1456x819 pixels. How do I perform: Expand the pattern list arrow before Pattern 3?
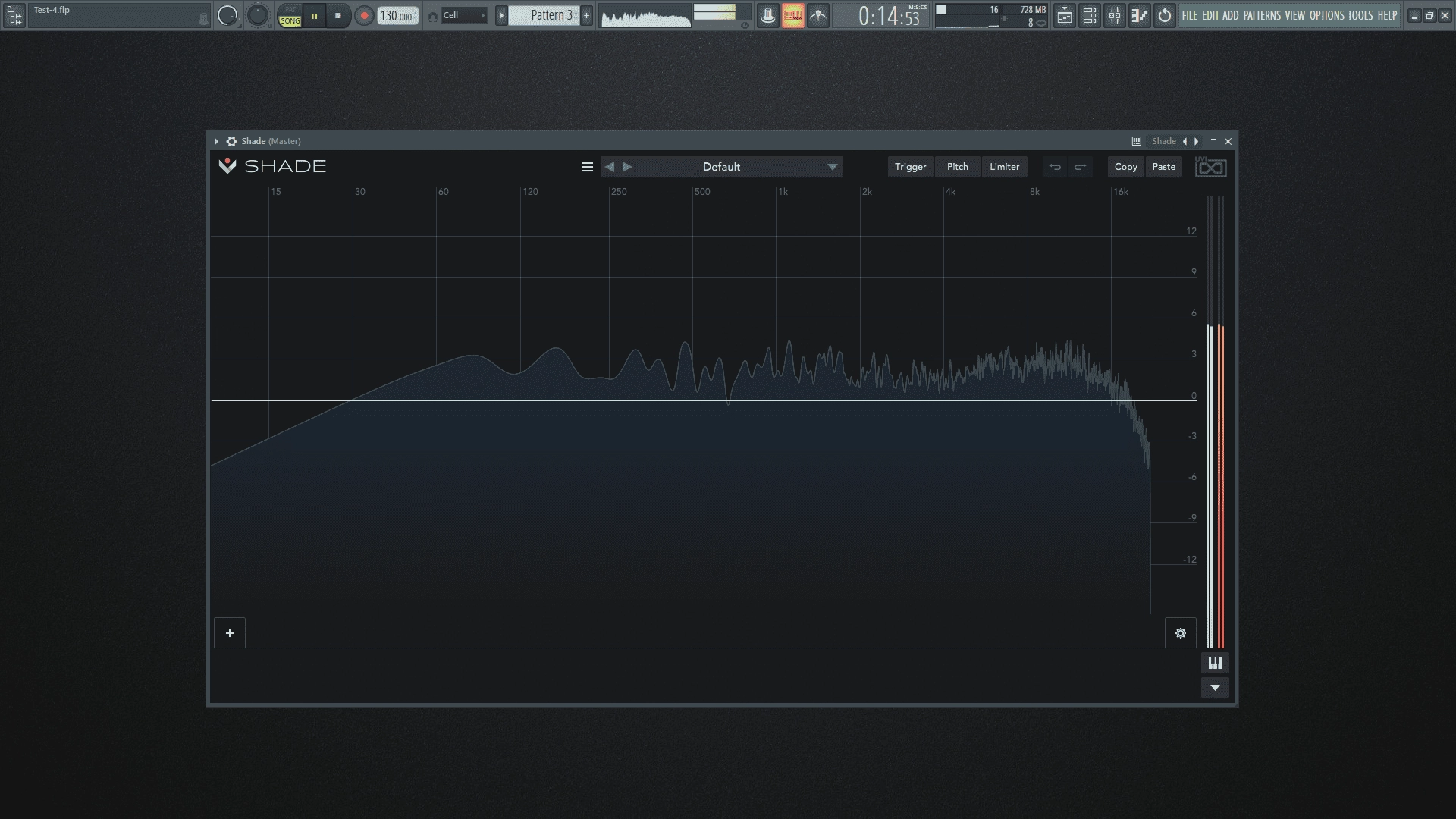click(x=501, y=15)
